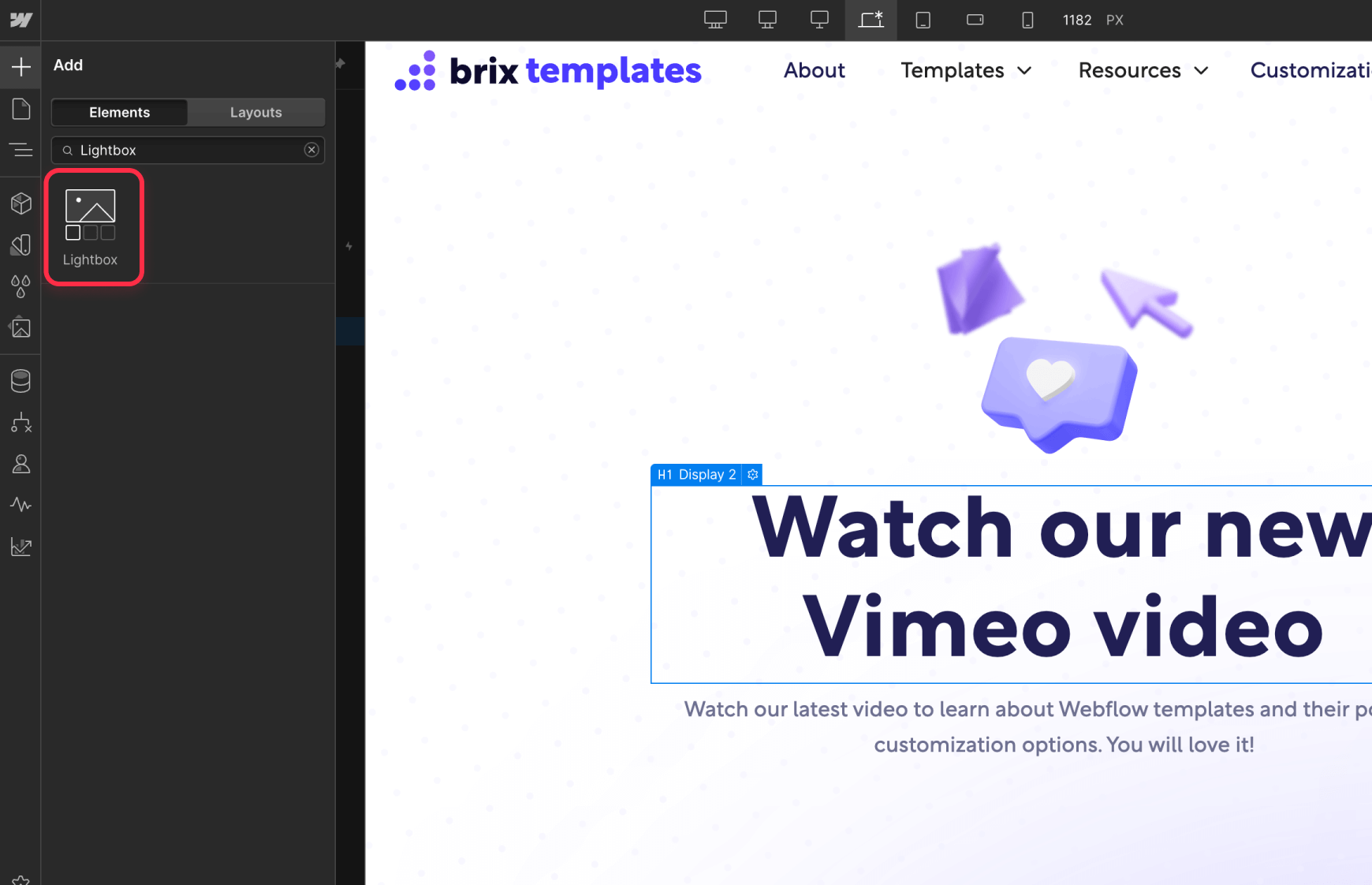The width and height of the screenshot is (1372, 885).
Task: Click the paragraph about Webflow templates
Action: (x=1027, y=726)
